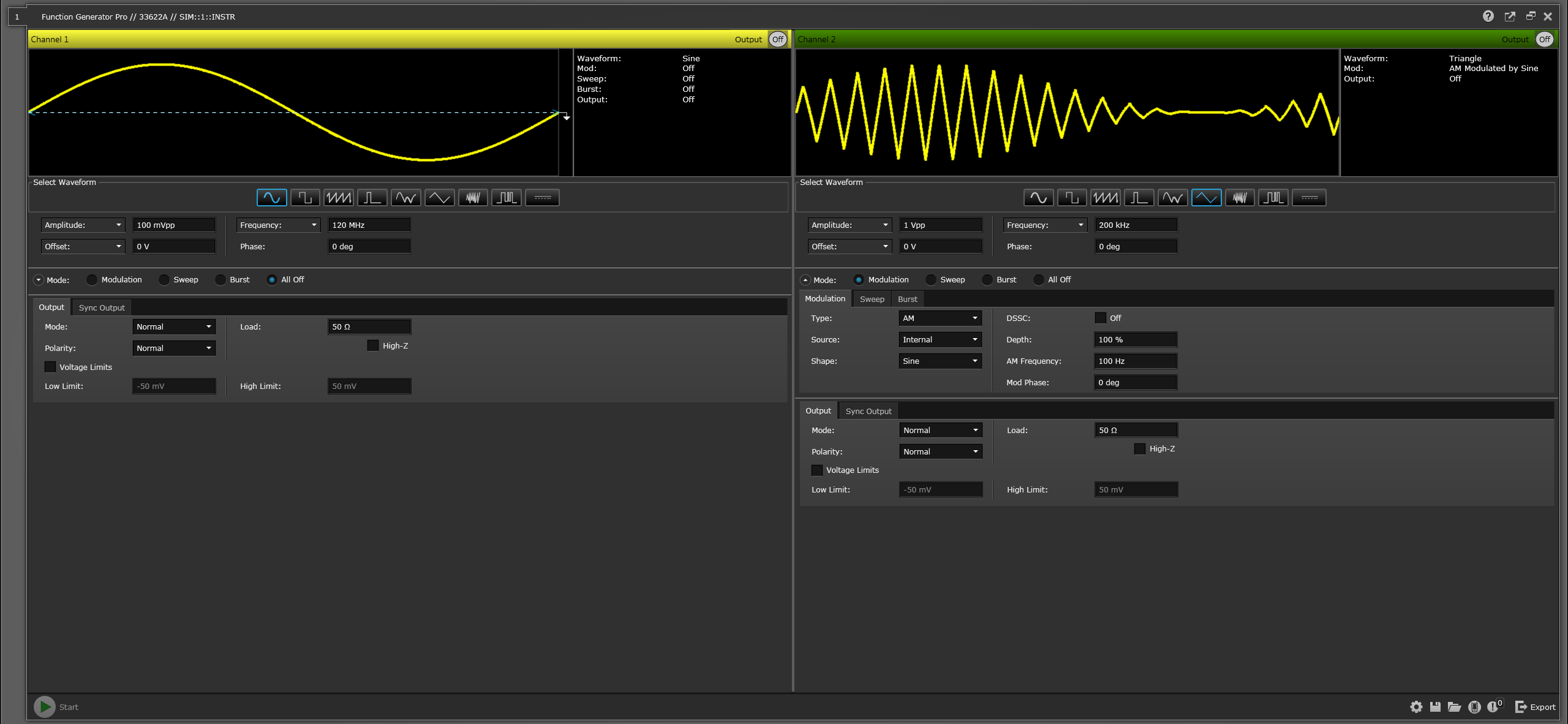The height and width of the screenshot is (724, 1568).
Task: Select Sine waveform for Channel 1
Action: 271,198
